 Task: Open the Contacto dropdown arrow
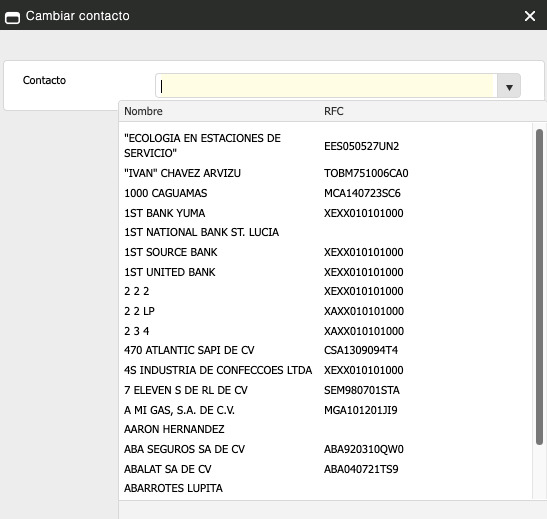pyautogui.click(x=509, y=86)
